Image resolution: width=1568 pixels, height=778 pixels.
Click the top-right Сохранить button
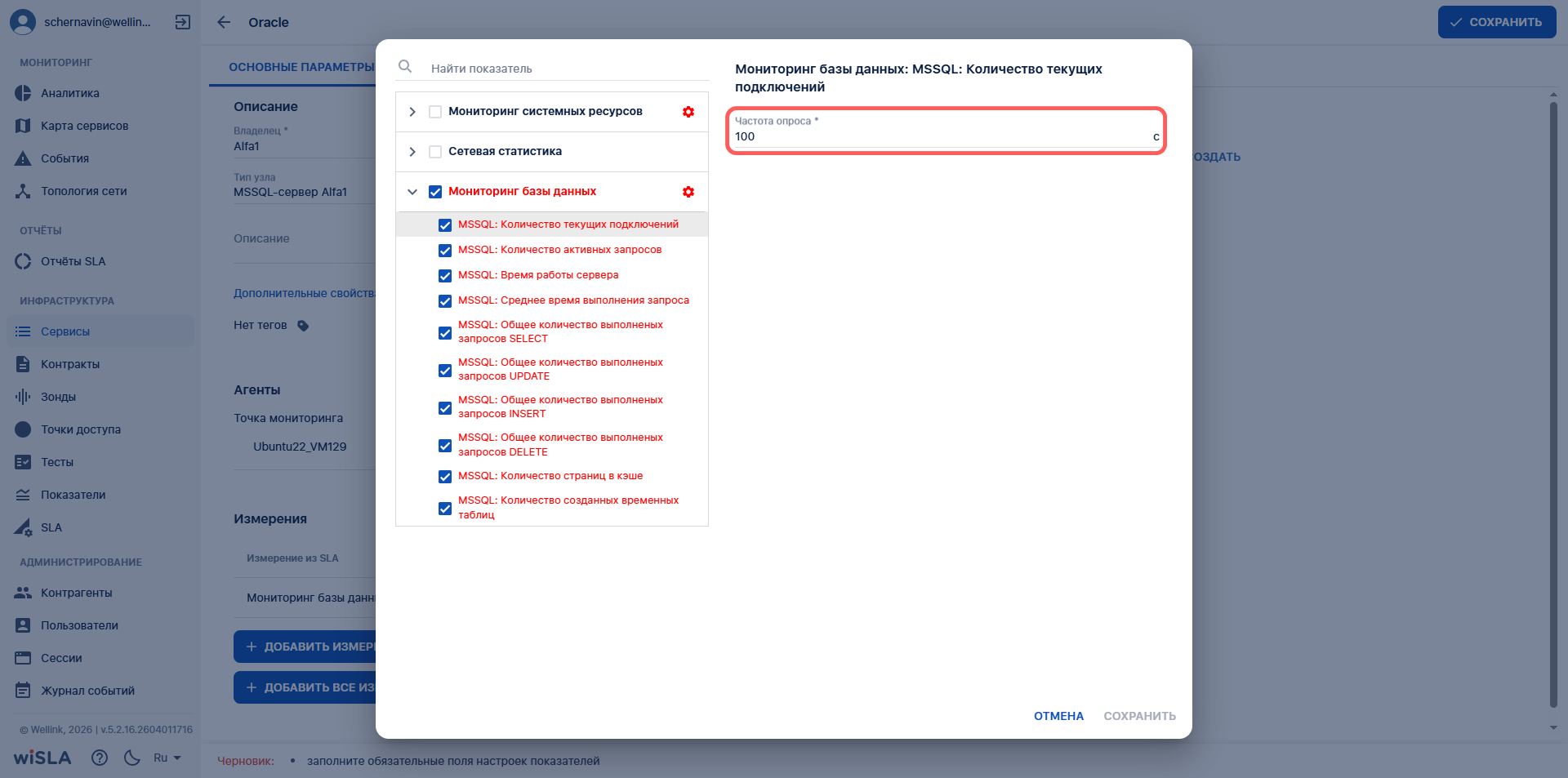tap(1497, 22)
